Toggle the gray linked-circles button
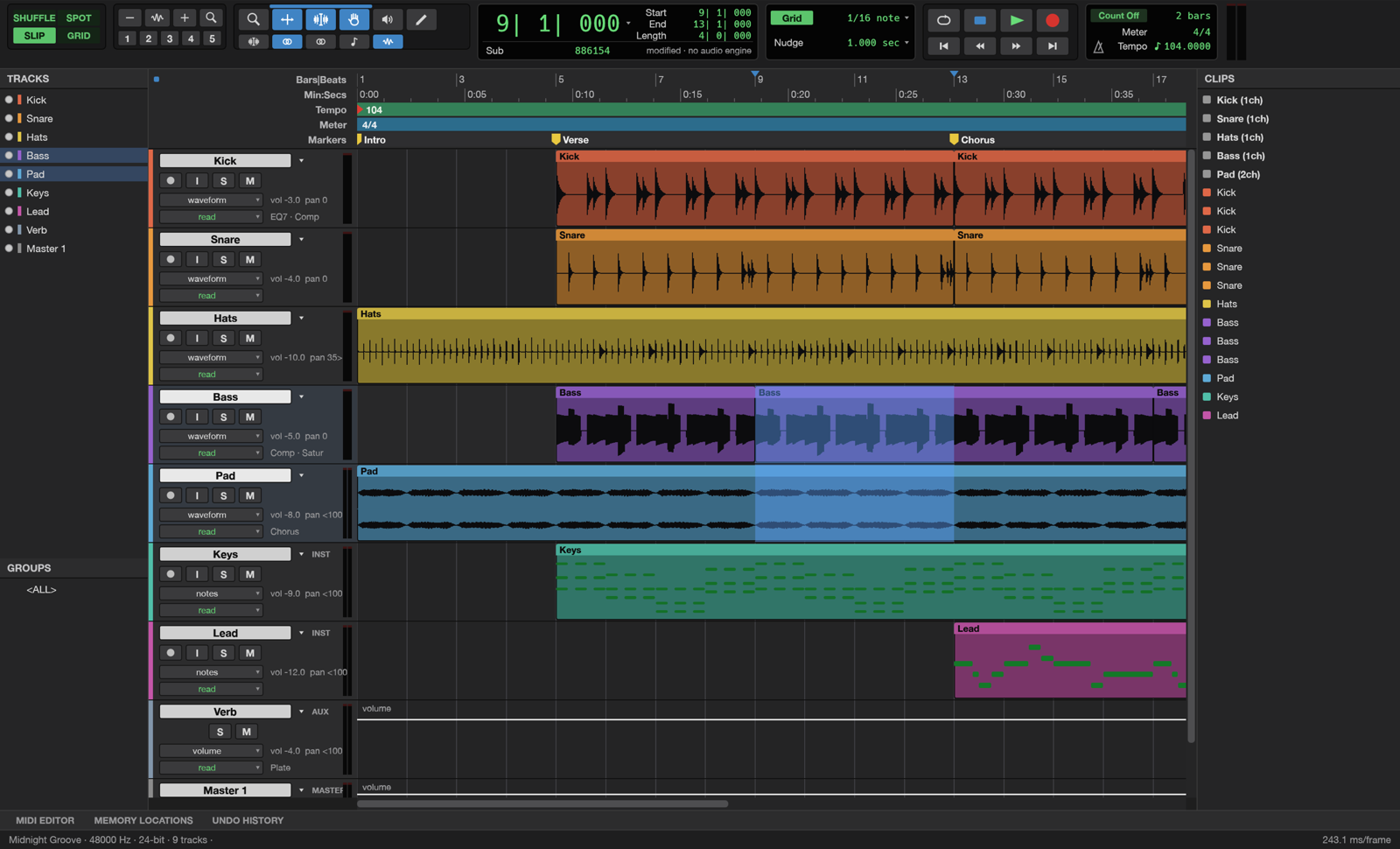 (320, 41)
